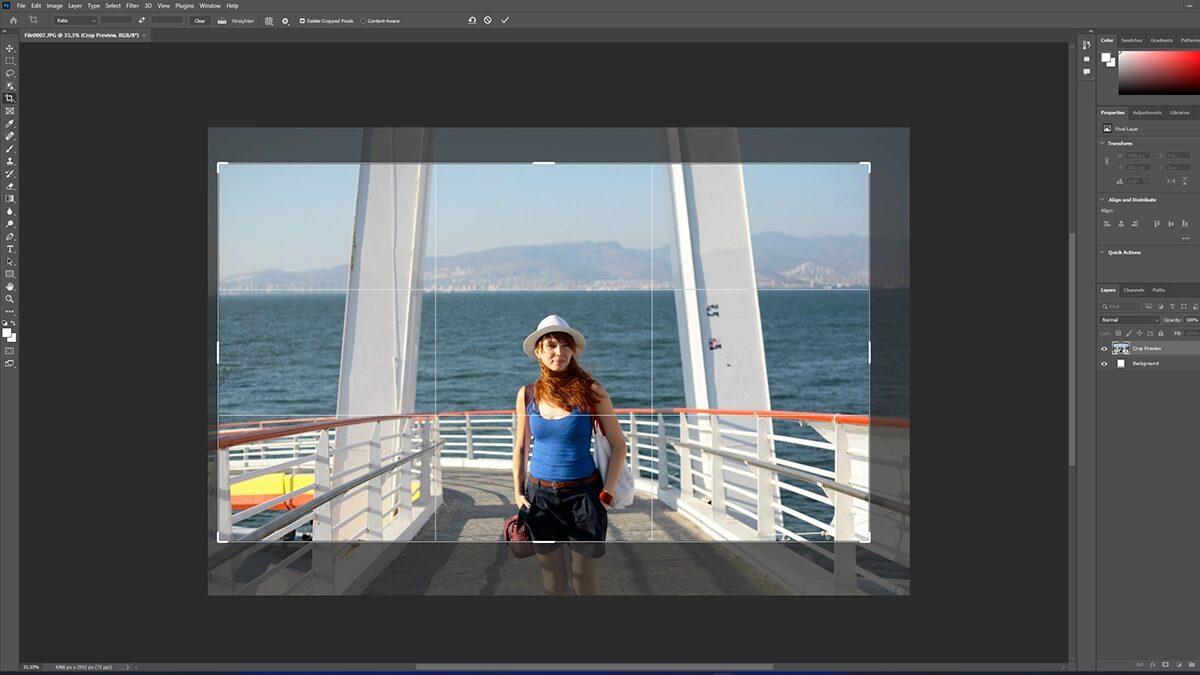Open the Normal blend mode dropdown
The width and height of the screenshot is (1200, 675).
coord(1129,319)
